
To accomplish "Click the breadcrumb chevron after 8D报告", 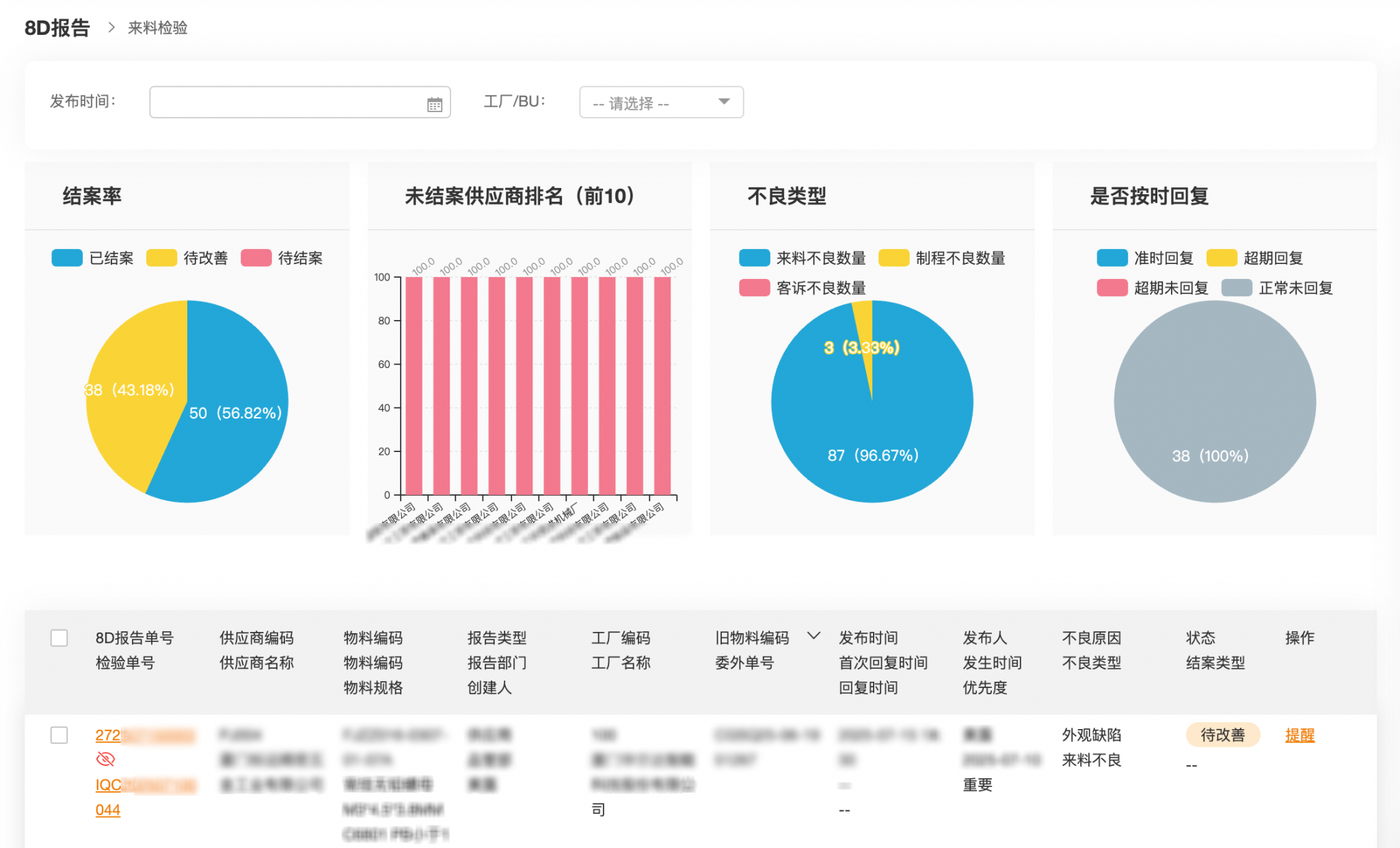I will [111, 27].
